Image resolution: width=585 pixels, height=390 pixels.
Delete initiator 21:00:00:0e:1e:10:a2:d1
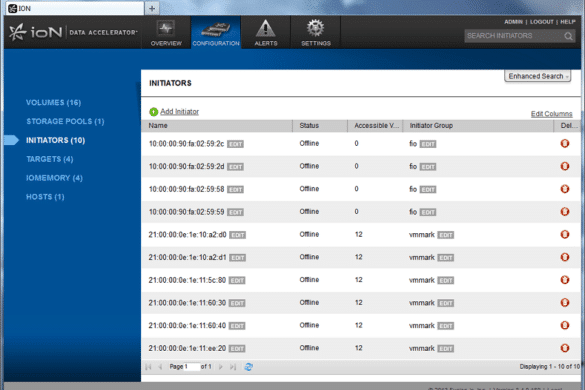[565, 257]
